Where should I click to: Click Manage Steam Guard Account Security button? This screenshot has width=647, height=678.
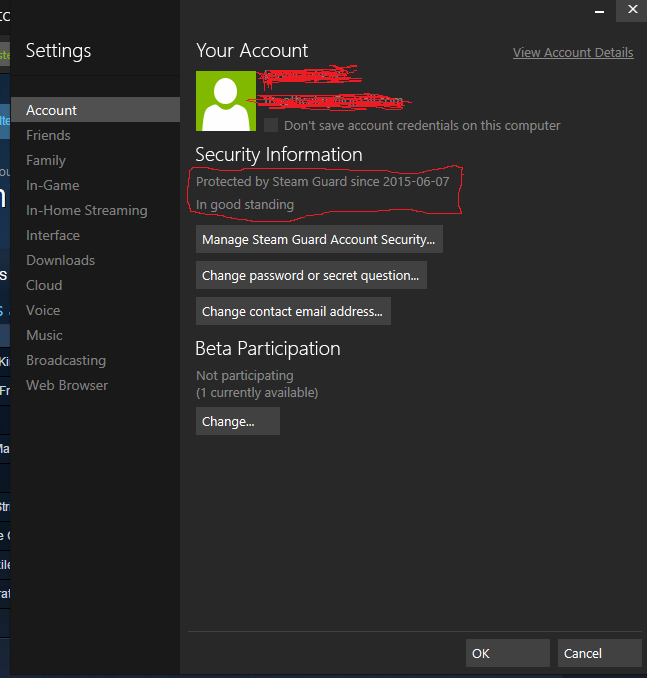pos(319,239)
